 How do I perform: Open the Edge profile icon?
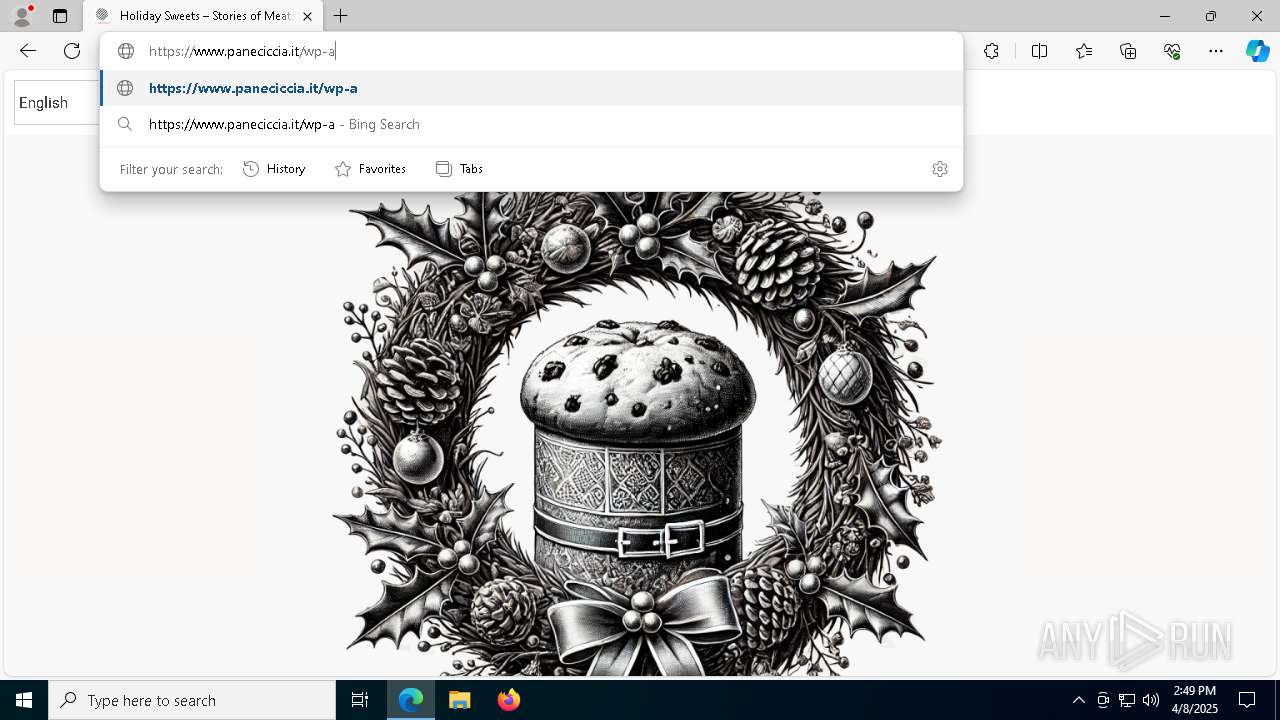point(22,16)
